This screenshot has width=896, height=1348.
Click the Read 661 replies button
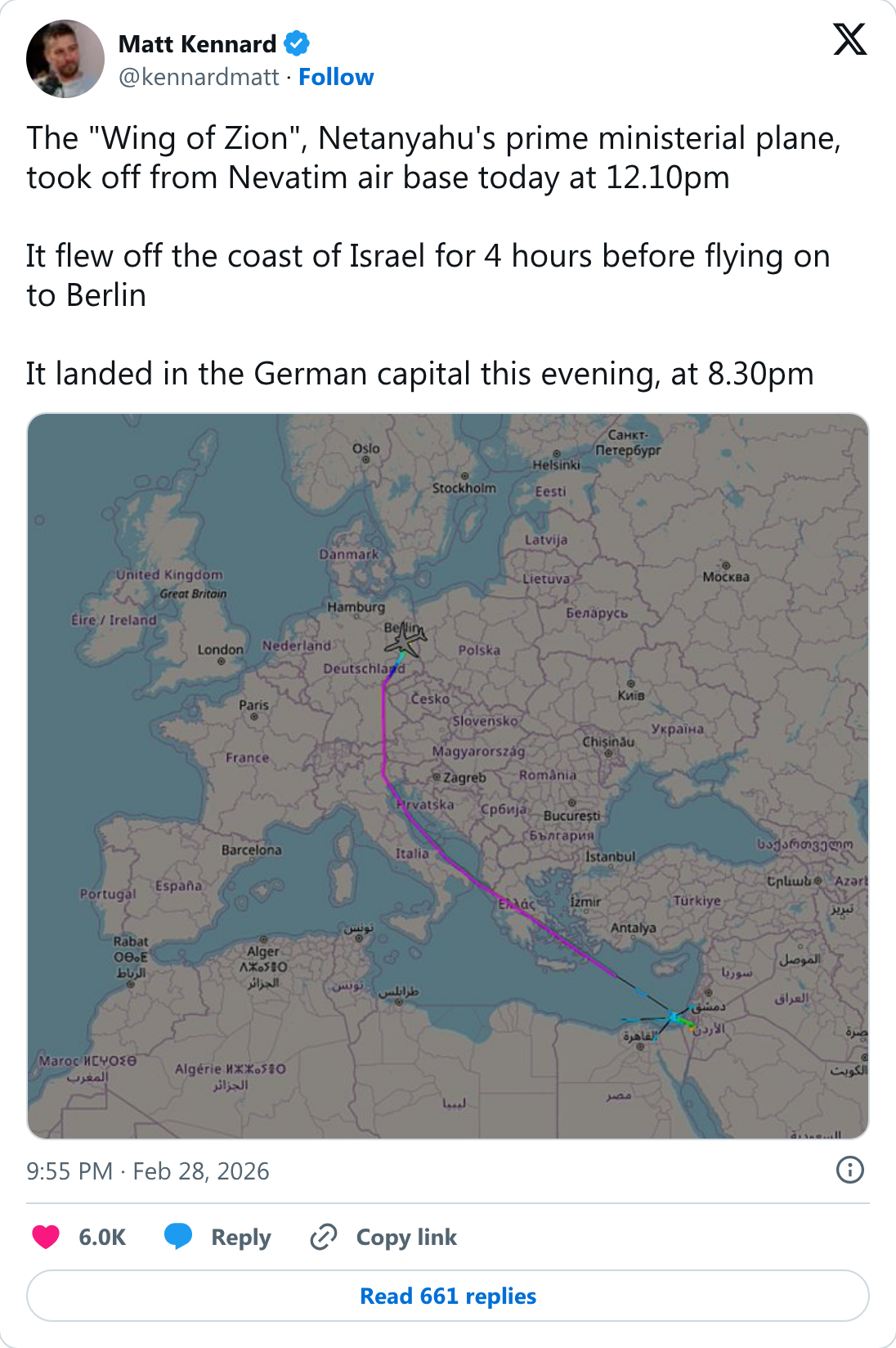[448, 1296]
